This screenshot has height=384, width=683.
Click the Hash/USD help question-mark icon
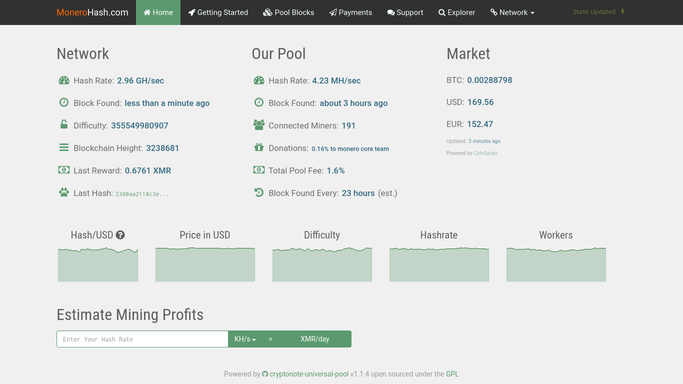[x=120, y=235]
